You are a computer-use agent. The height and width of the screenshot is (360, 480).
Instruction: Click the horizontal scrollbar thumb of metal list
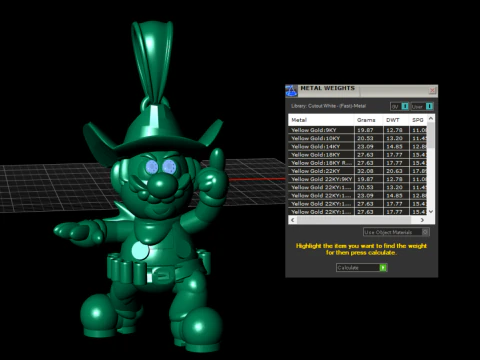[x=354, y=220]
